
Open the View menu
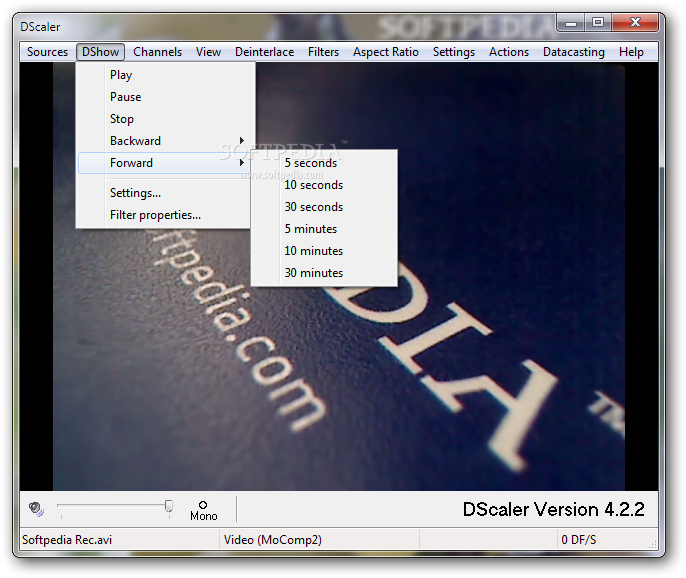click(208, 52)
